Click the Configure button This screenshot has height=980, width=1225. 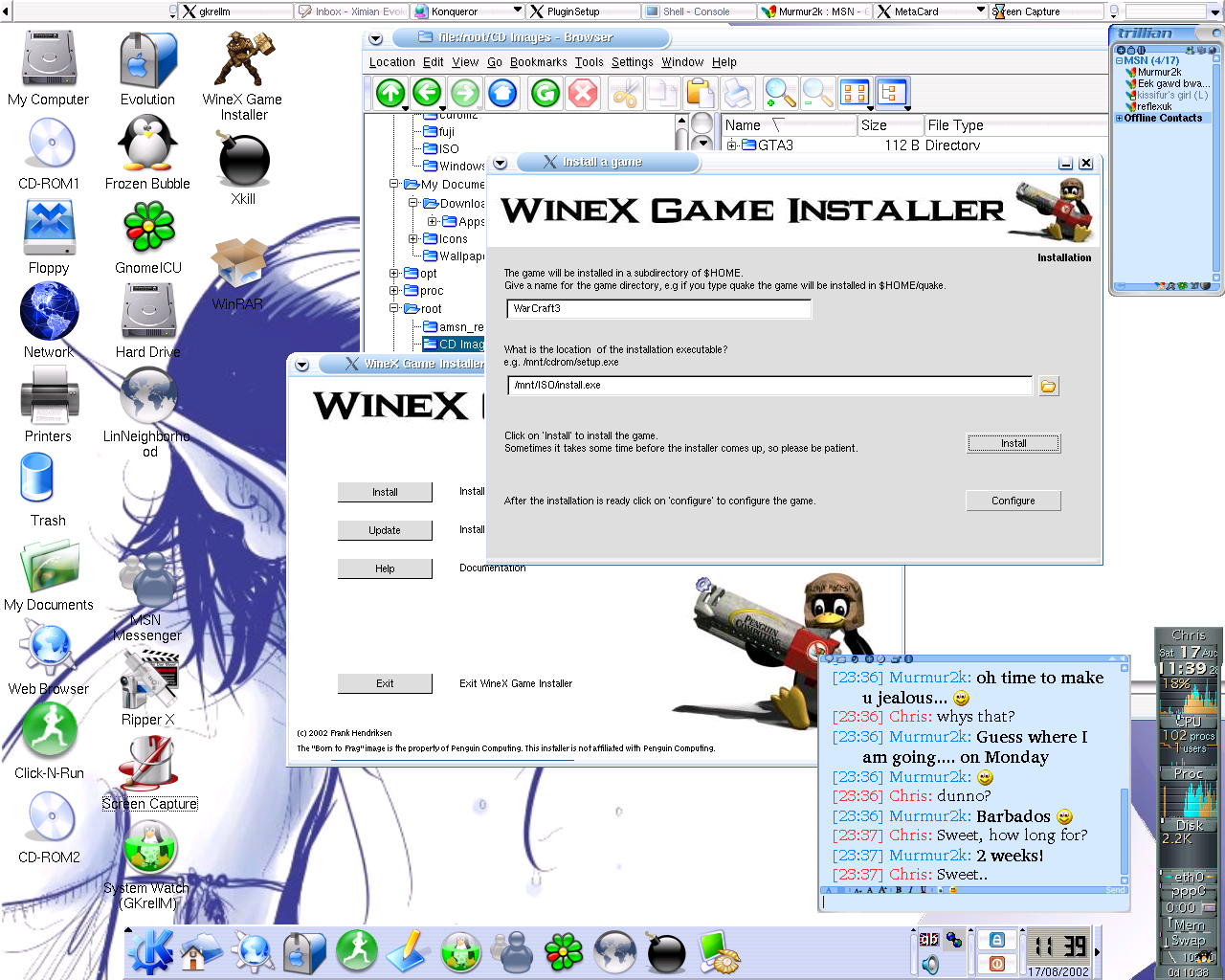(x=1013, y=501)
